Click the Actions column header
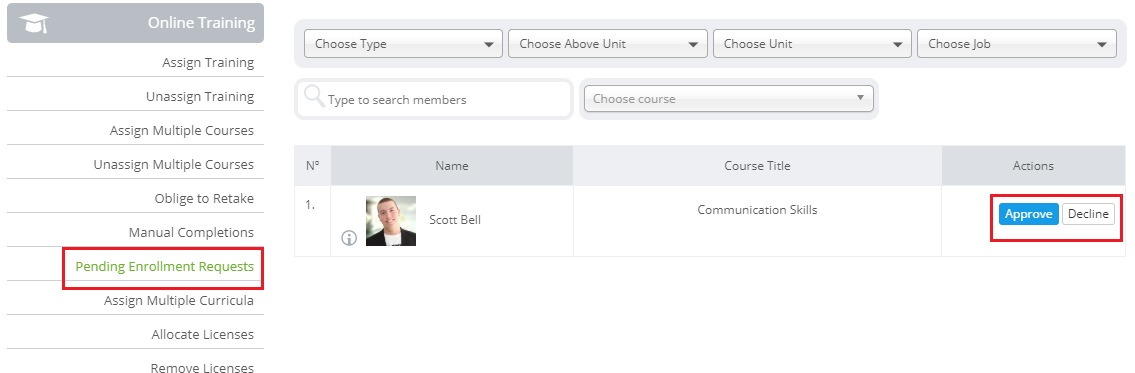The image size is (1135, 373). click(x=1033, y=166)
